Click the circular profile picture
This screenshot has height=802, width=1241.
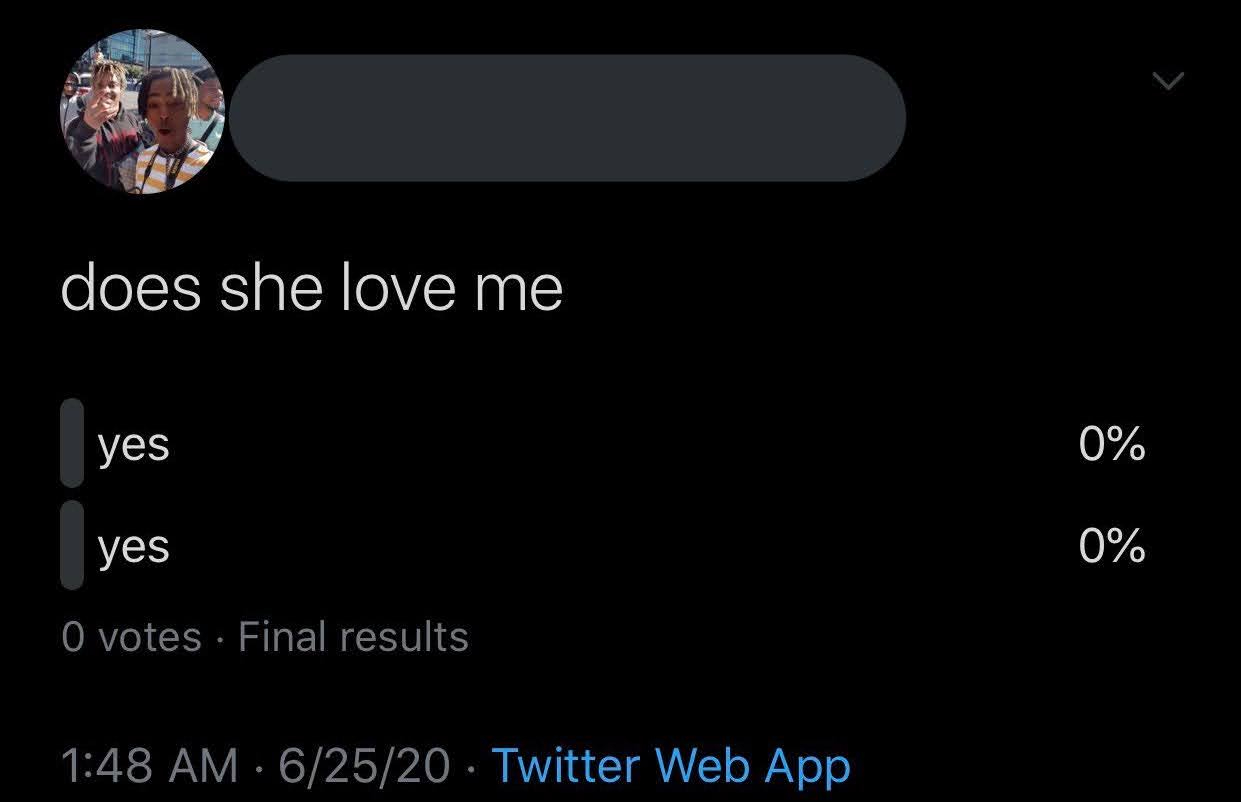tap(141, 110)
